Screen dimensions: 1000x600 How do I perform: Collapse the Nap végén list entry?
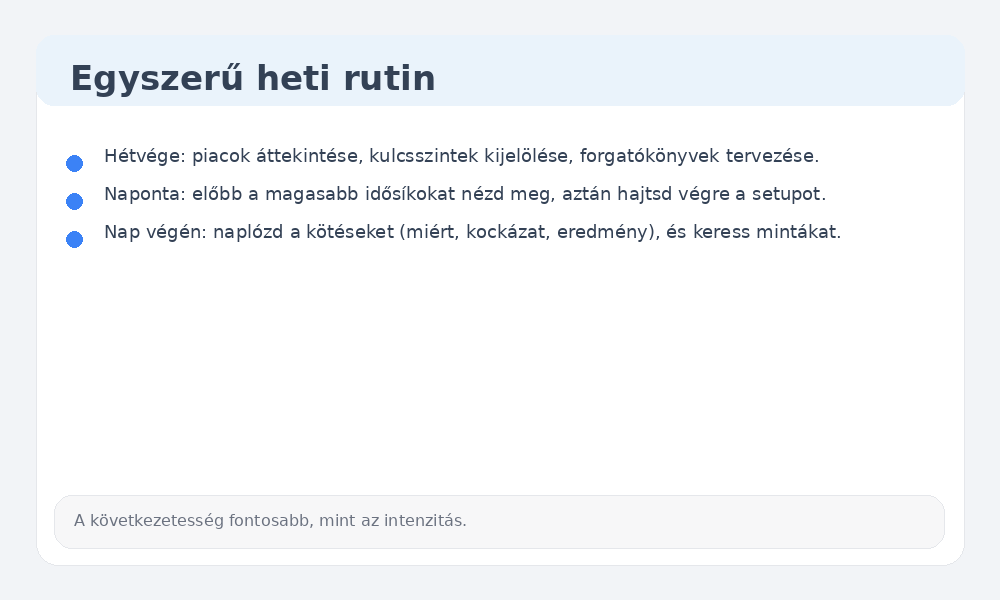pos(474,232)
